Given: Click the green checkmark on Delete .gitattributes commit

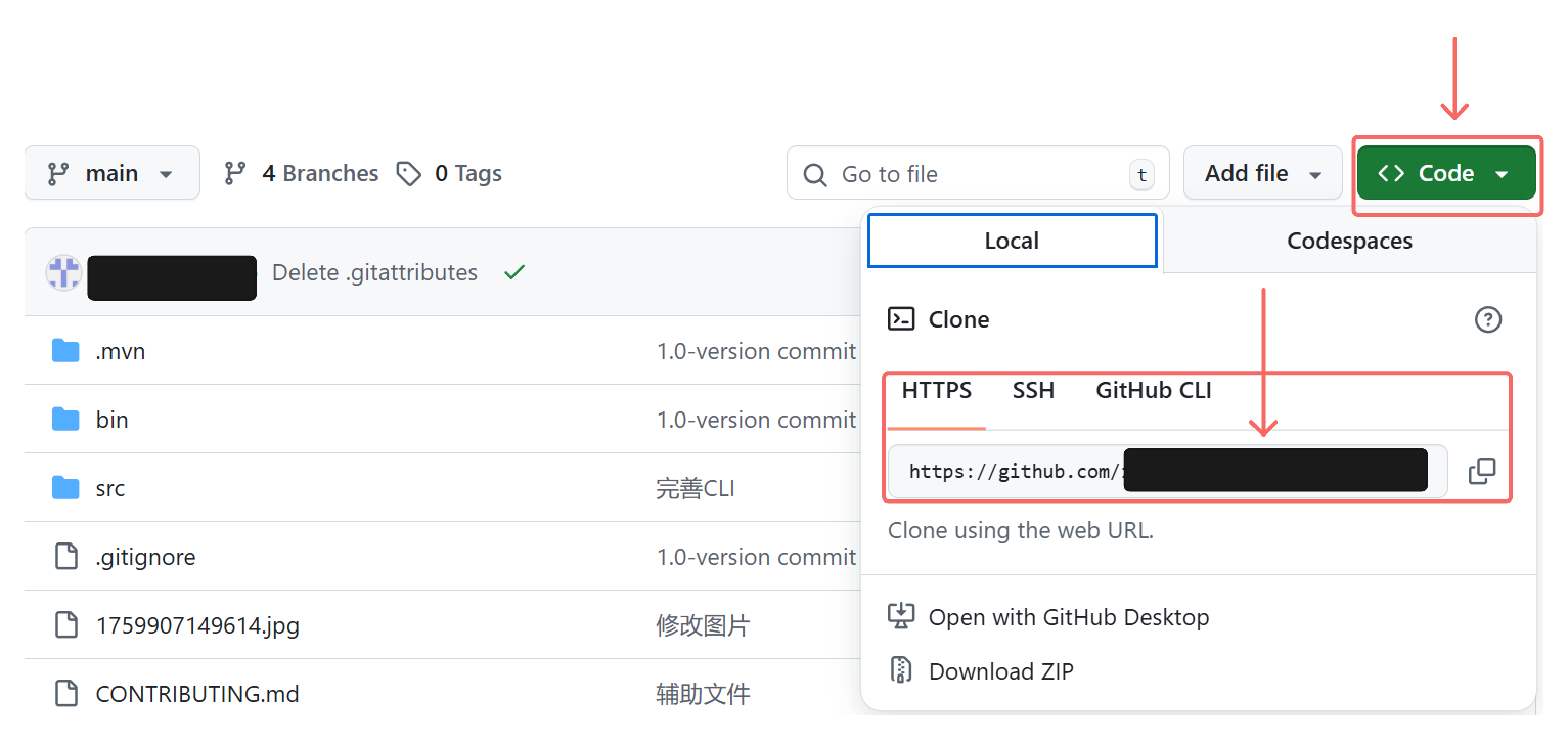Looking at the screenshot, I should tap(514, 272).
